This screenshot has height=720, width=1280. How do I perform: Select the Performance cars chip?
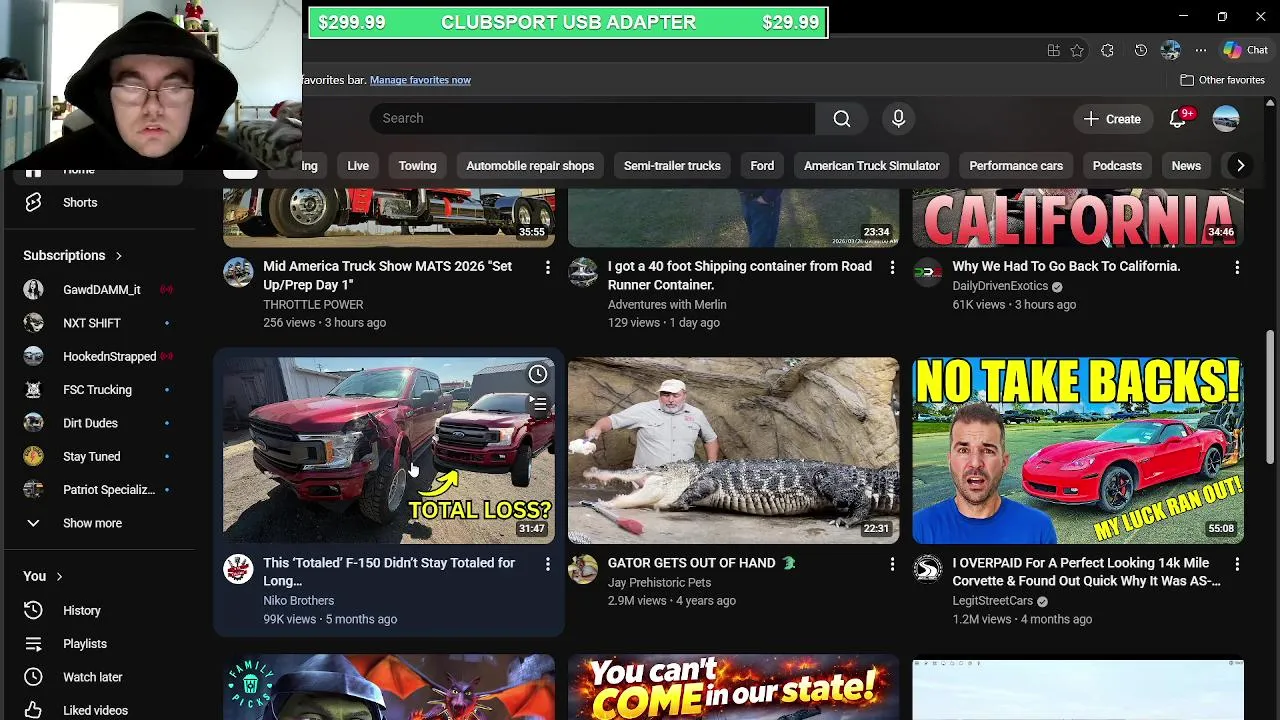[x=1016, y=166]
